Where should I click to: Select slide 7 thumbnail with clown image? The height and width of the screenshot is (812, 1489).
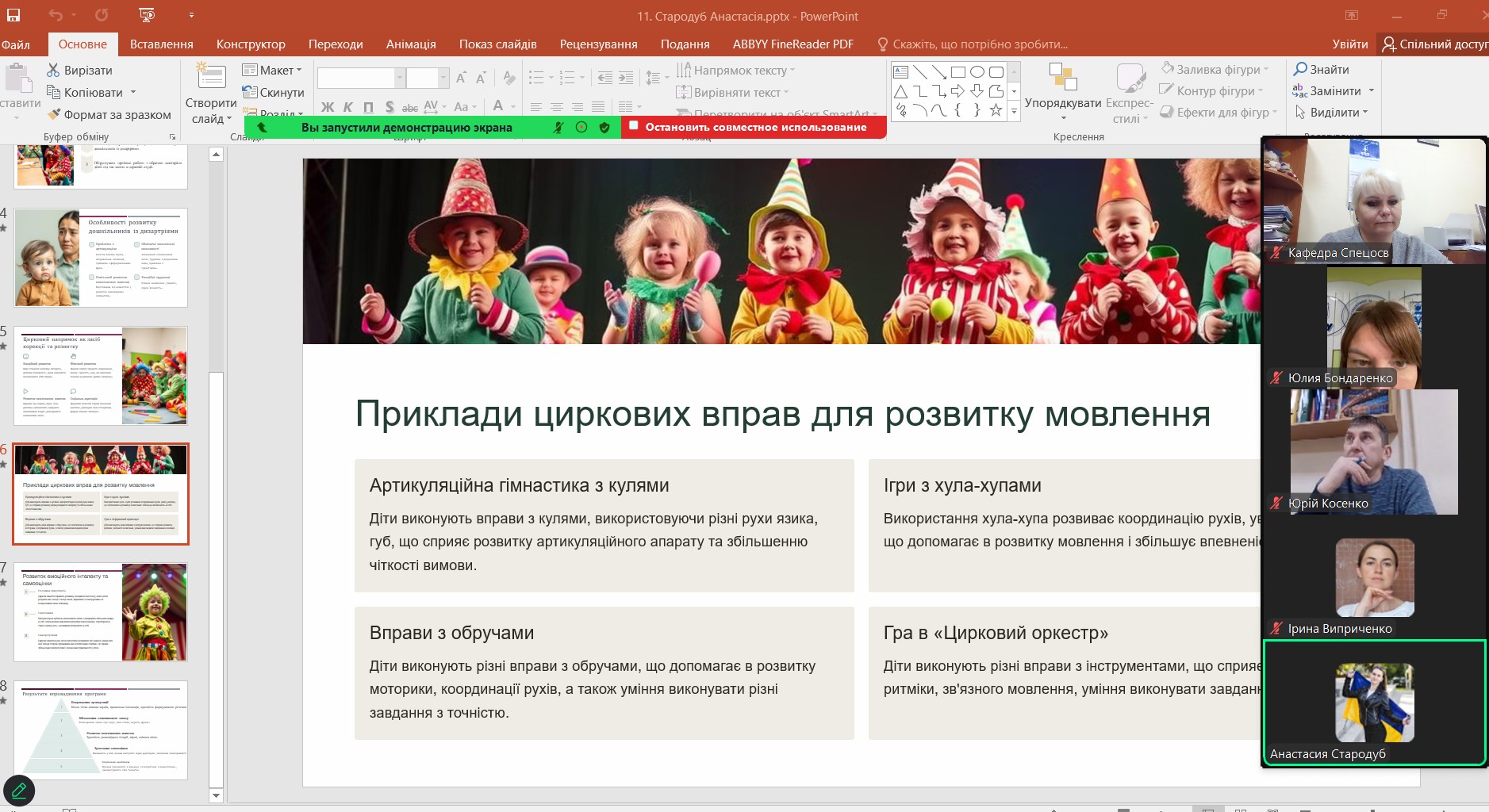pyautogui.click(x=101, y=612)
